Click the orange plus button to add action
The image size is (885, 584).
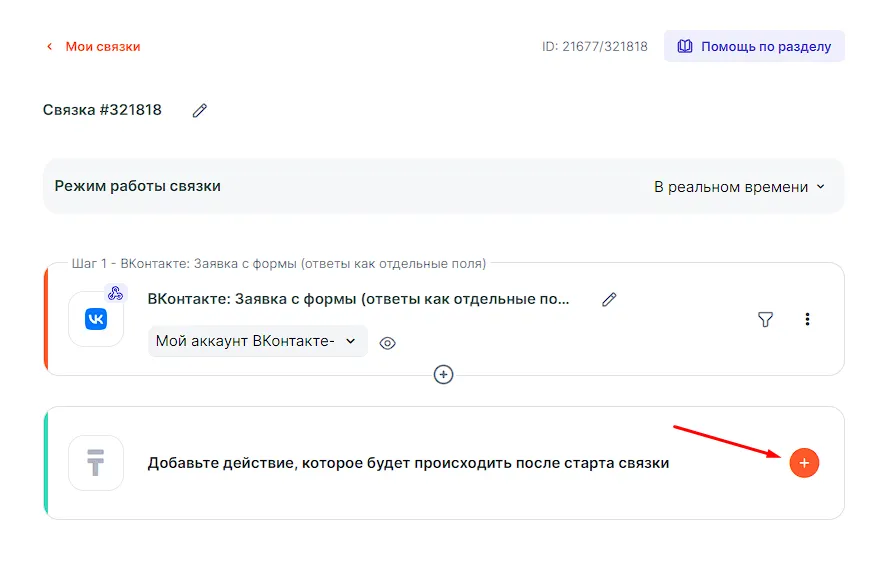tap(804, 463)
